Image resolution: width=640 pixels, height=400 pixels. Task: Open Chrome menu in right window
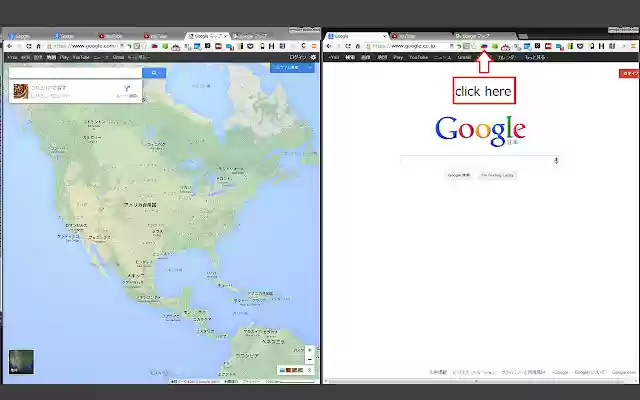(x=633, y=46)
